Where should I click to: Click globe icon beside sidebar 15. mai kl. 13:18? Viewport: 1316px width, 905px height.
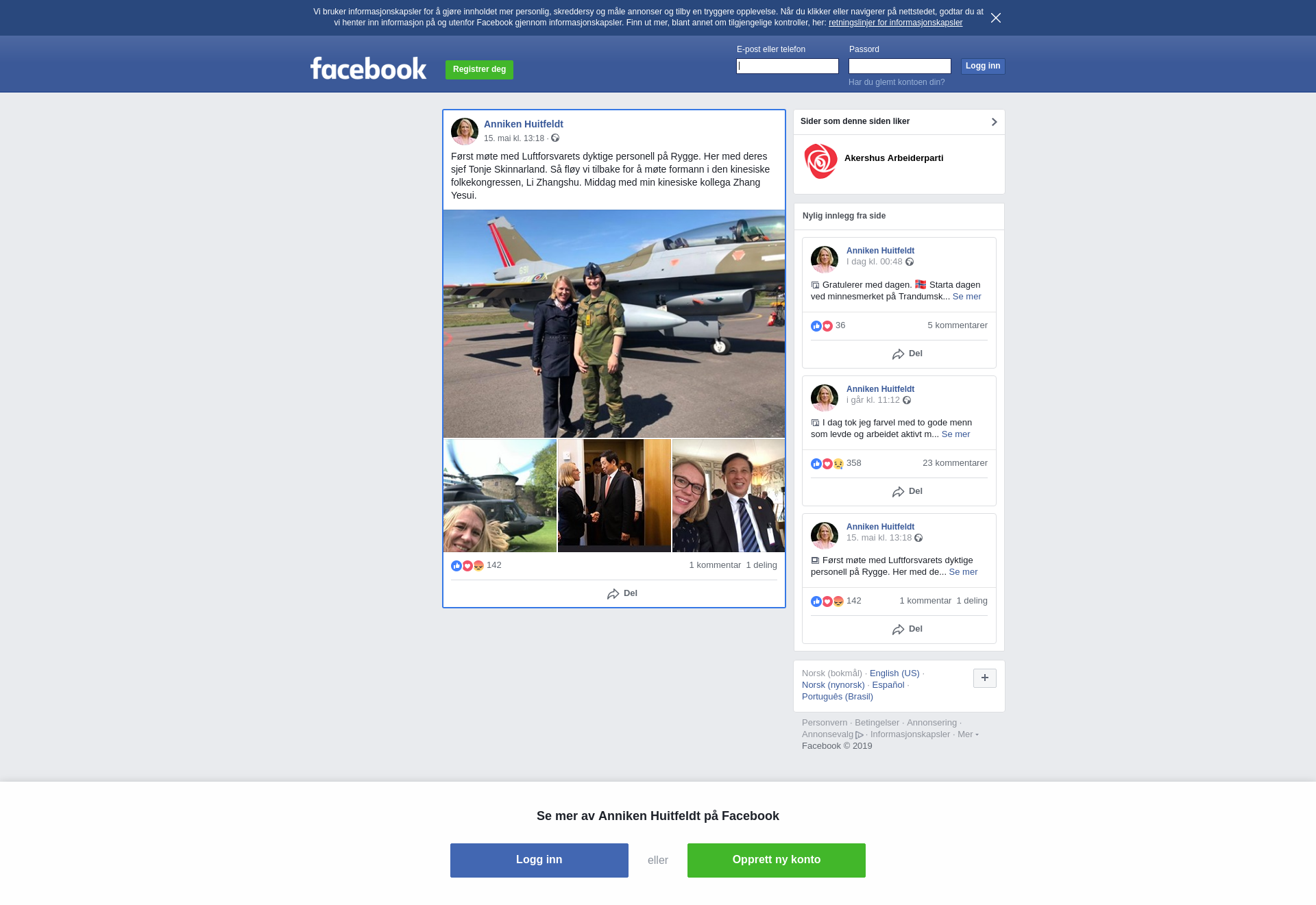tap(918, 538)
